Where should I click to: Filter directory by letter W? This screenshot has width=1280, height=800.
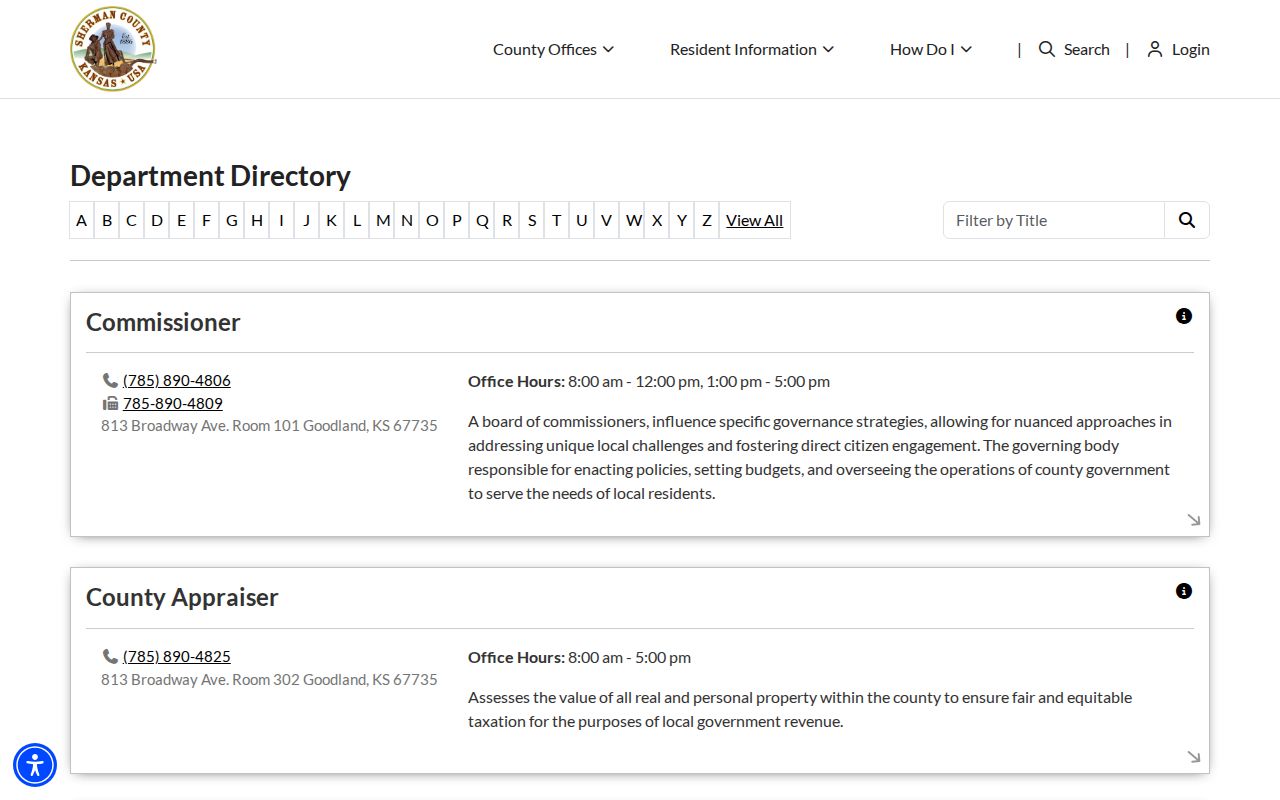coord(632,220)
